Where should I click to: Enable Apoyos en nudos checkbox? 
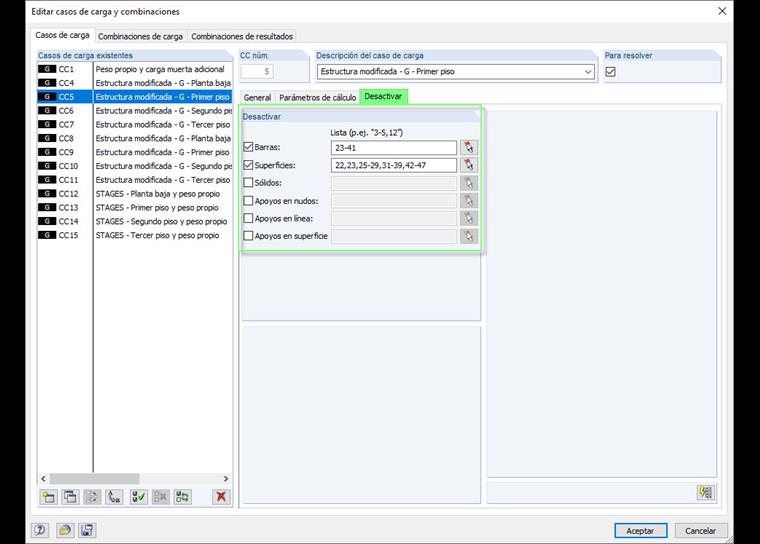point(248,201)
